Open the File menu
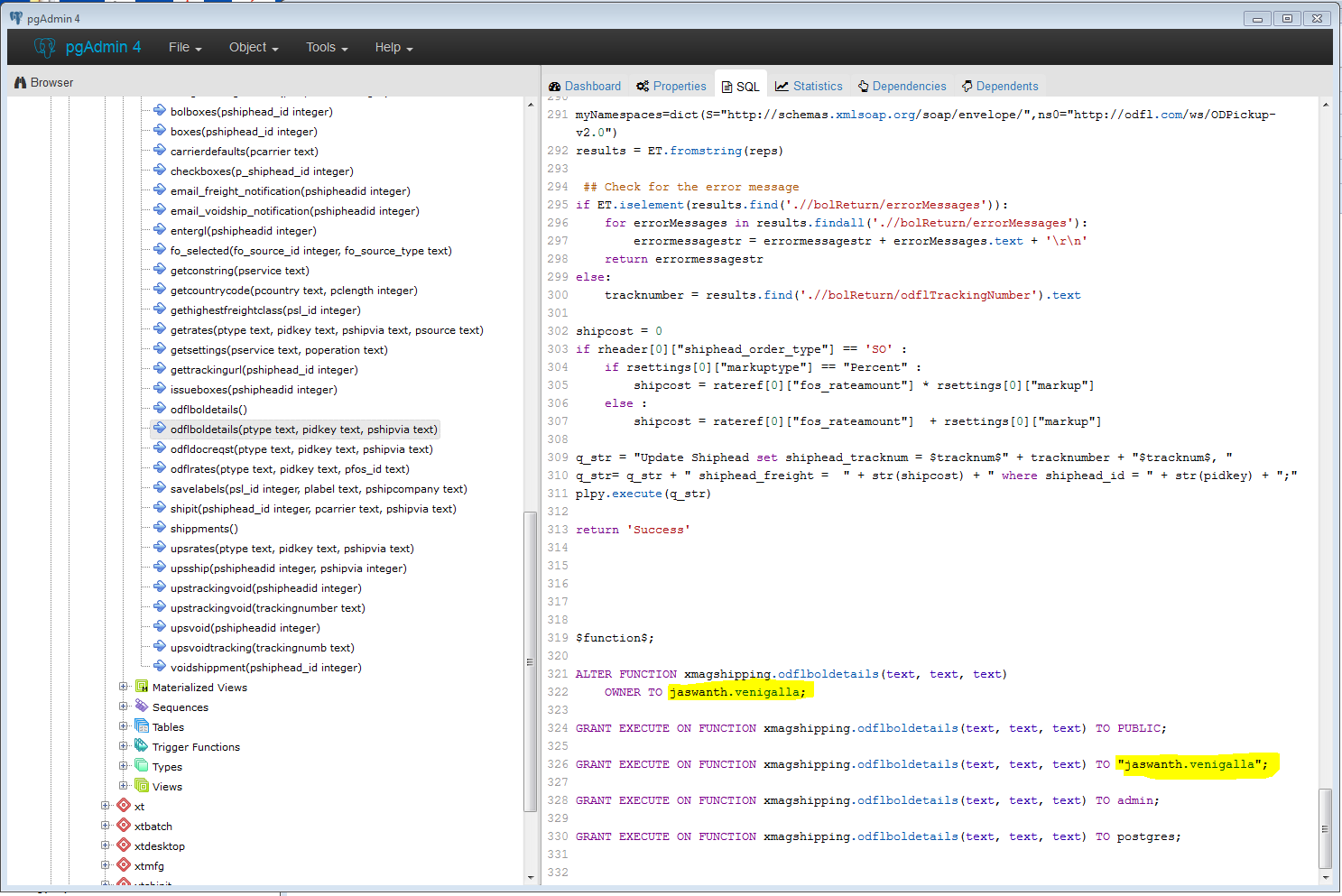The width and height of the screenshot is (1342, 896). tap(184, 48)
